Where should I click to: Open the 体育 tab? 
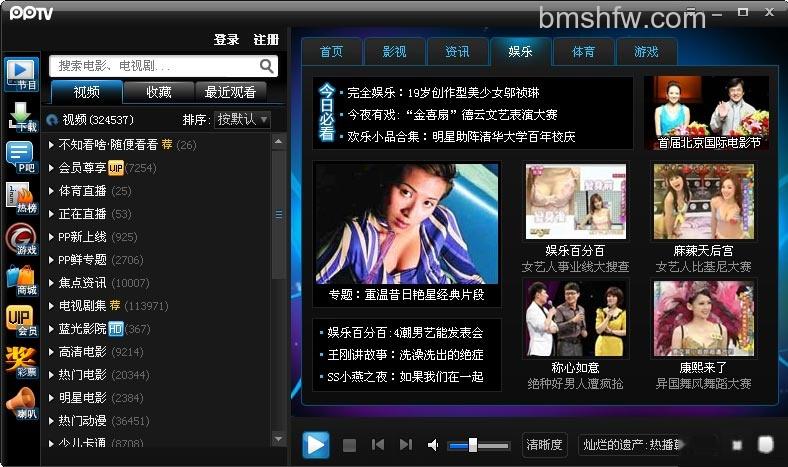click(583, 52)
